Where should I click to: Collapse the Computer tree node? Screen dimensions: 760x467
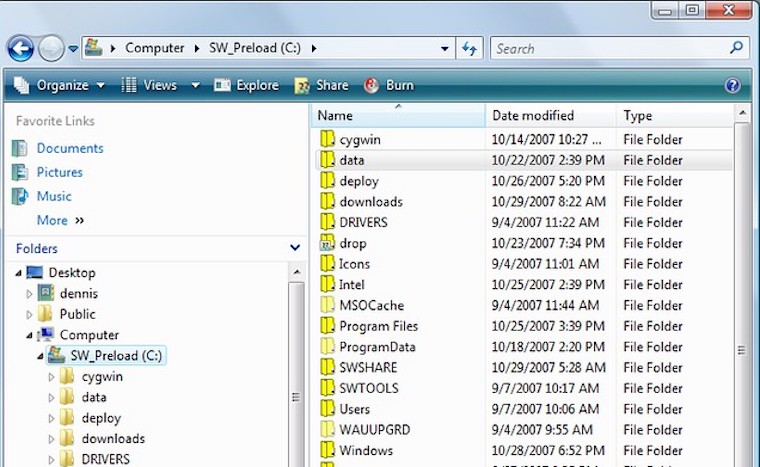click(x=30, y=335)
